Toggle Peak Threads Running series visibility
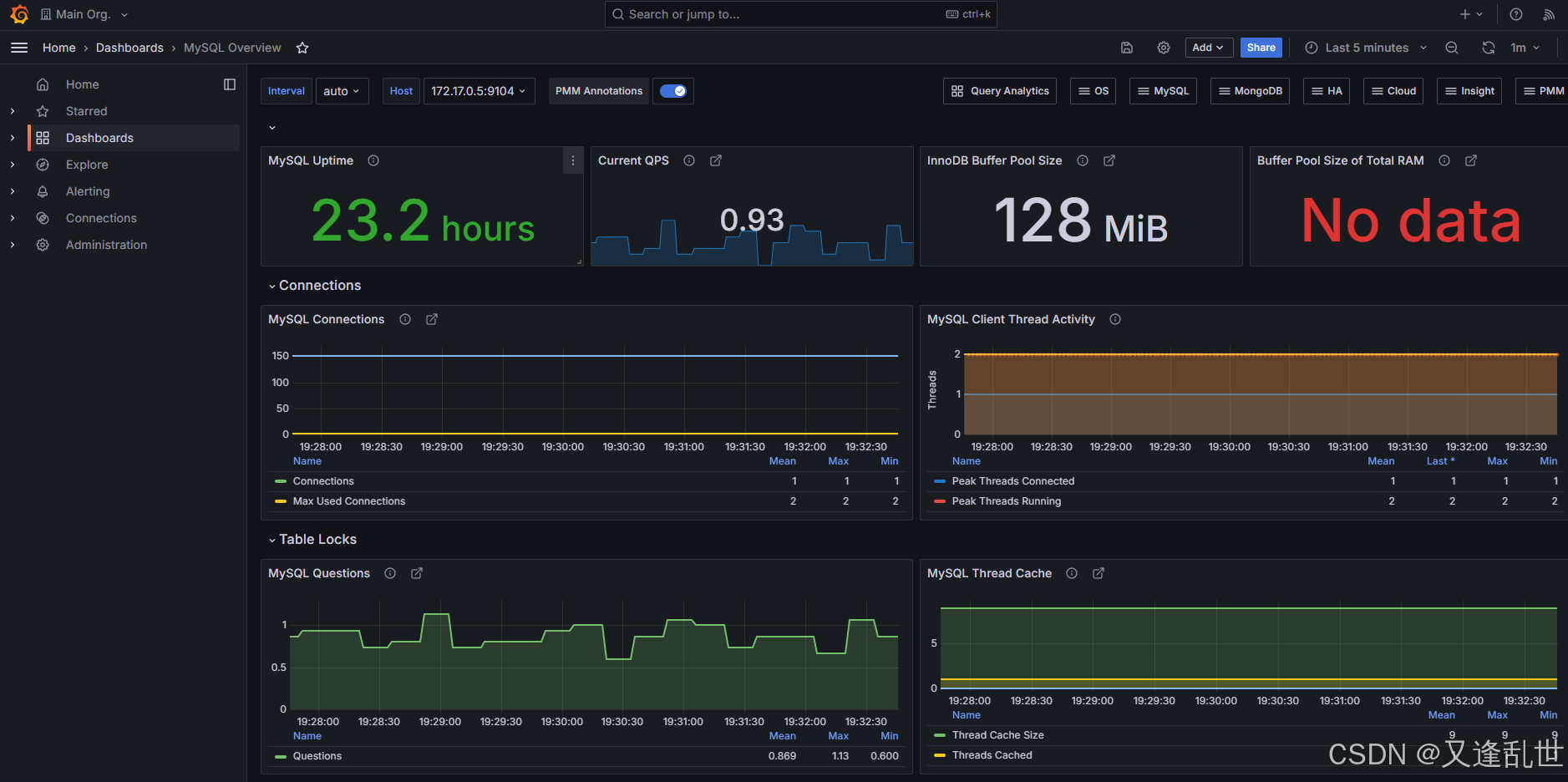 [x=1007, y=501]
